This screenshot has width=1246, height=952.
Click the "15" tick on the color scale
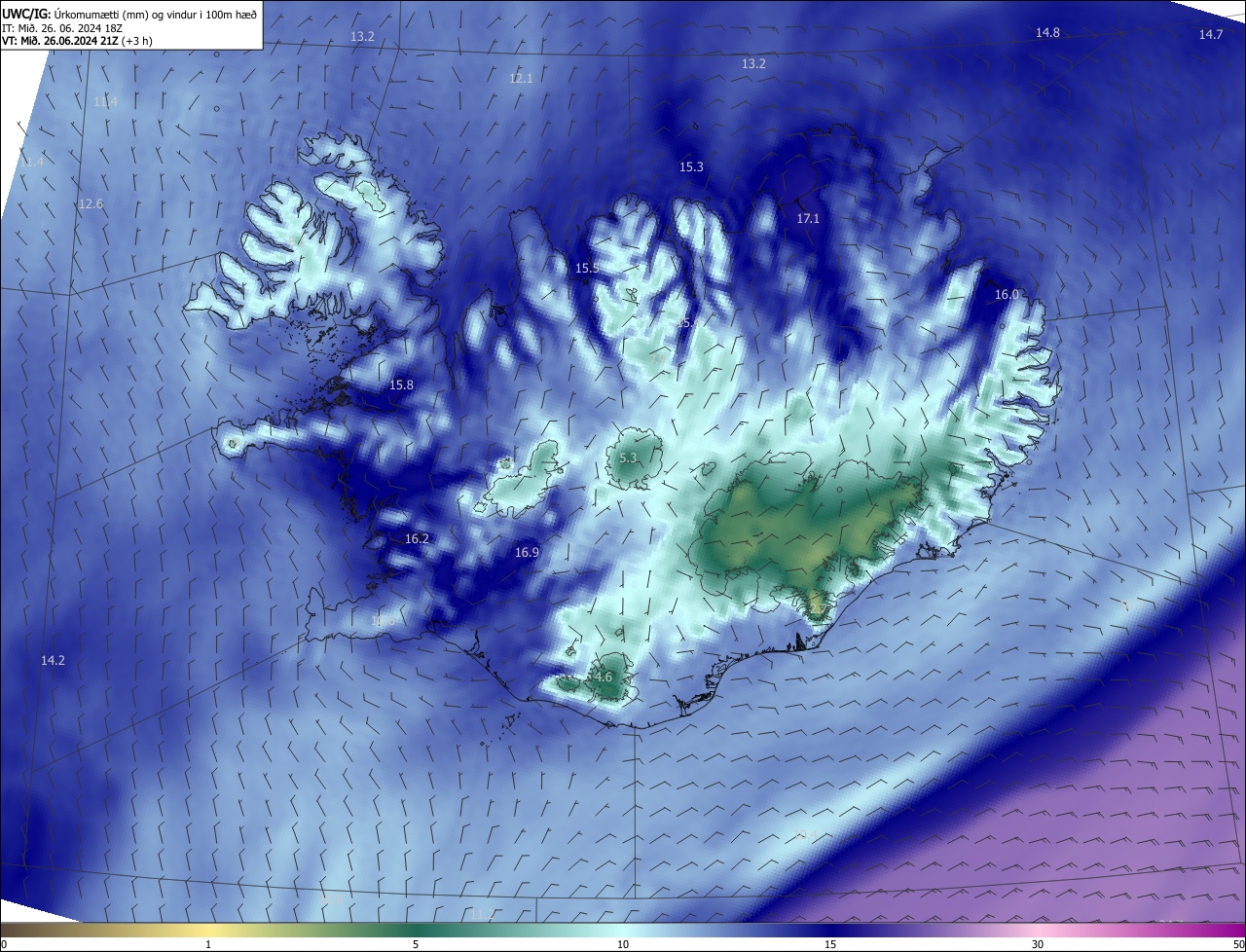tap(830, 944)
